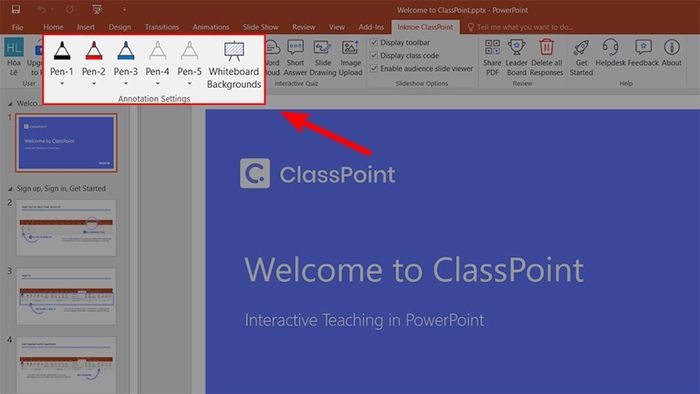This screenshot has height=394, width=700.
Task: Open the File tab
Action: [17, 27]
